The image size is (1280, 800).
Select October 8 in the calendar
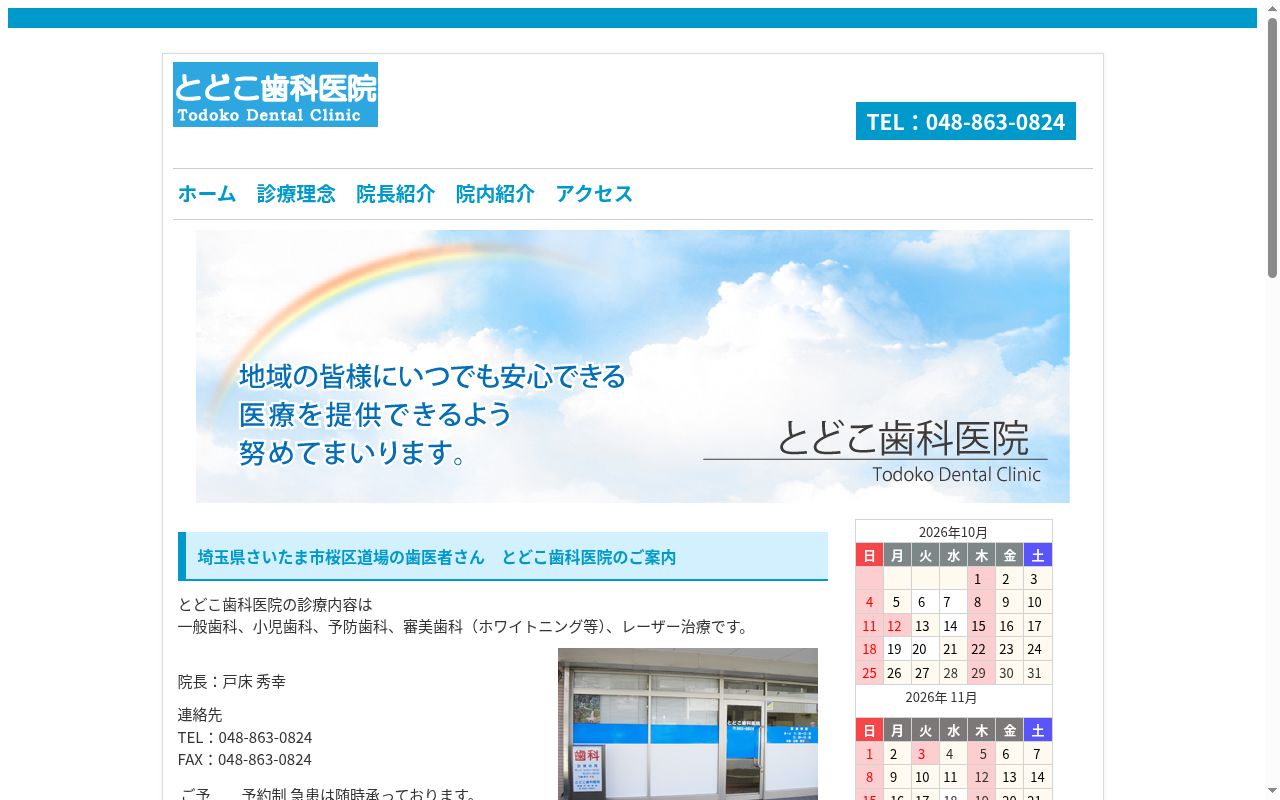coord(981,602)
